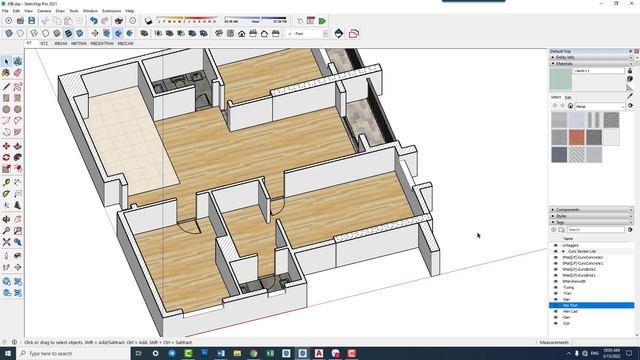Open the Camera menu

point(44,11)
